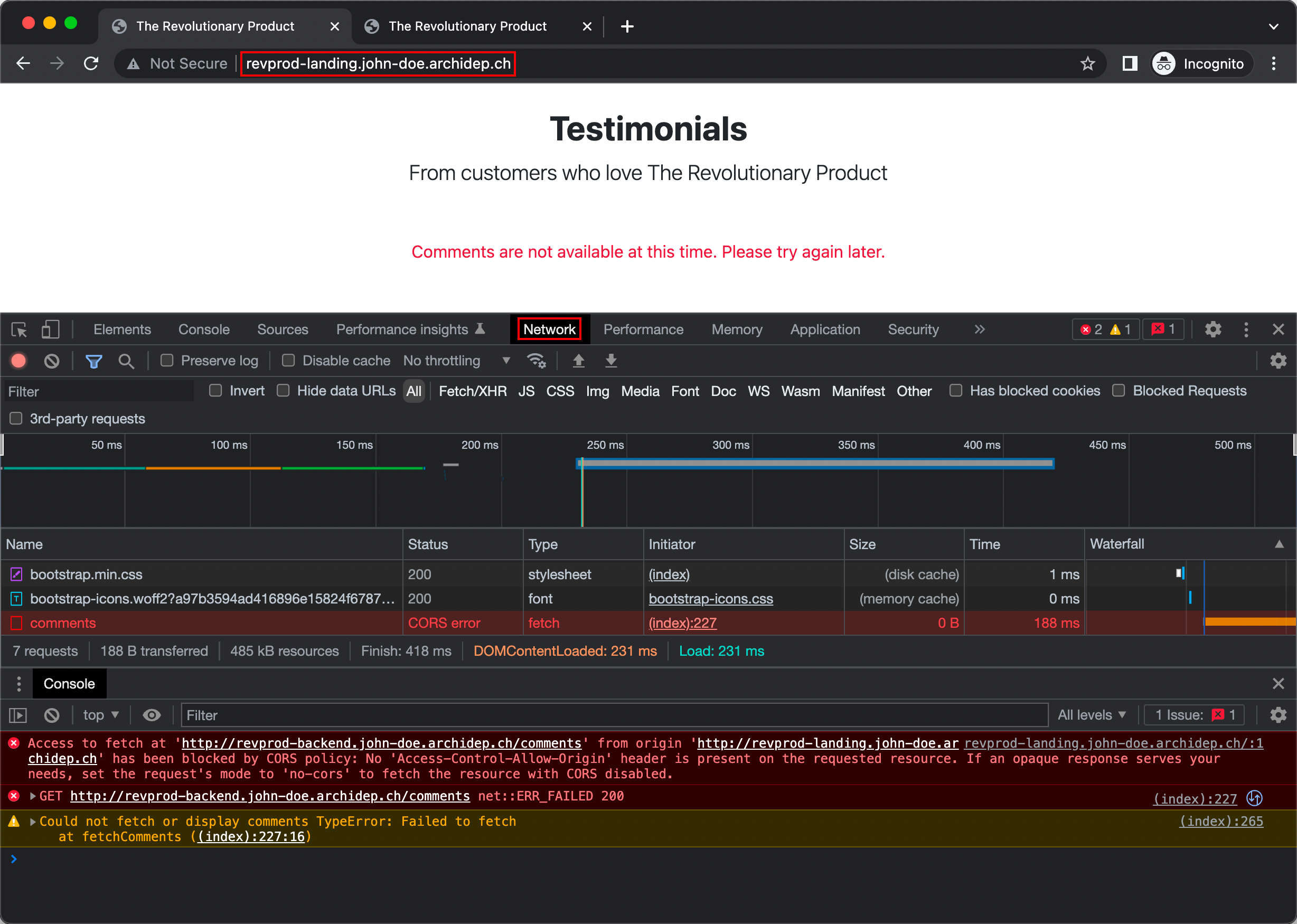This screenshot has width=1297, height=924.
Task: Enable Disable cache option
Action: pyautogui.click(x=288, y=361)
